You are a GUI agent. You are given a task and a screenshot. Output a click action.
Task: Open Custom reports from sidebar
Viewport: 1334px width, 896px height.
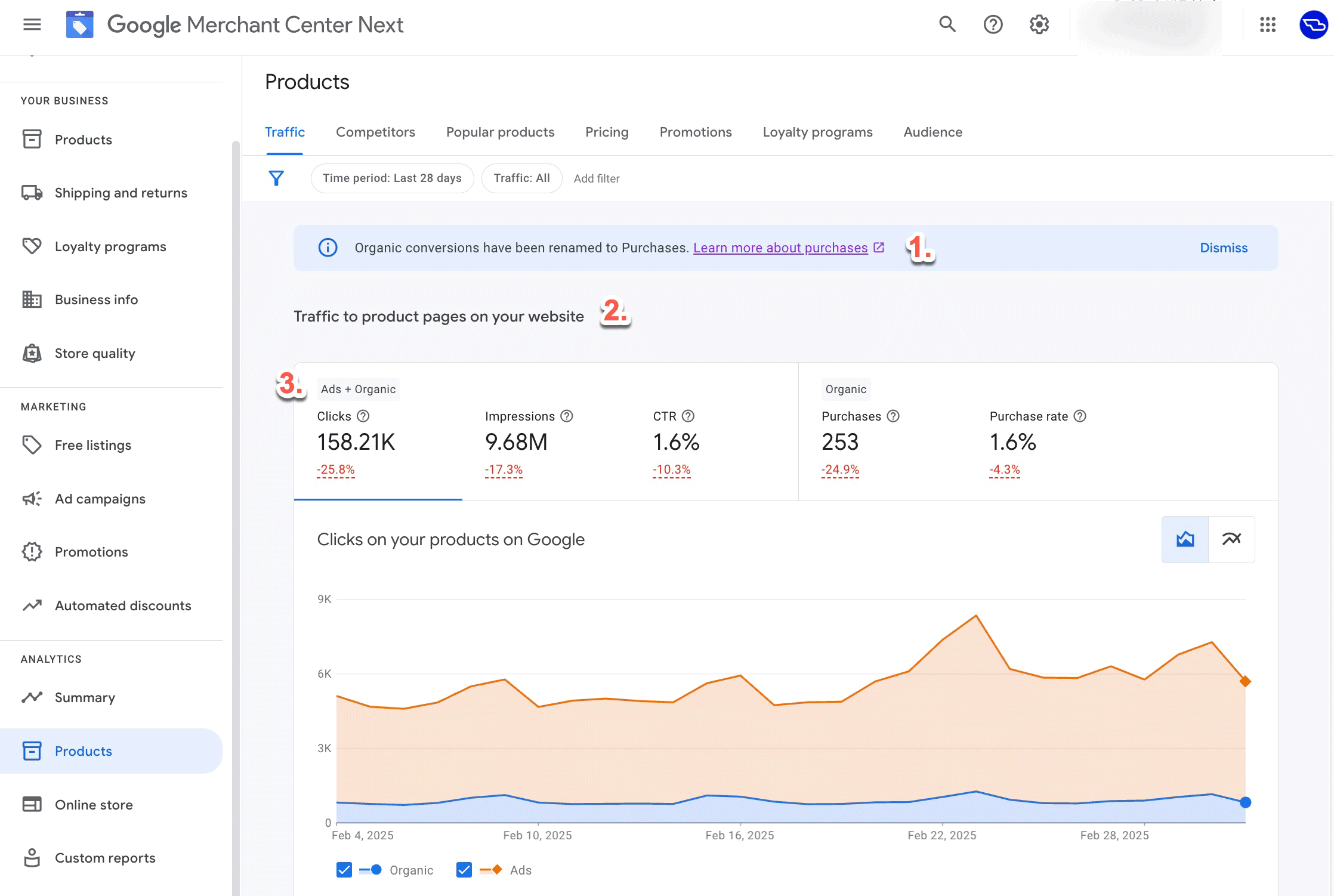click(x=105, y=857)
